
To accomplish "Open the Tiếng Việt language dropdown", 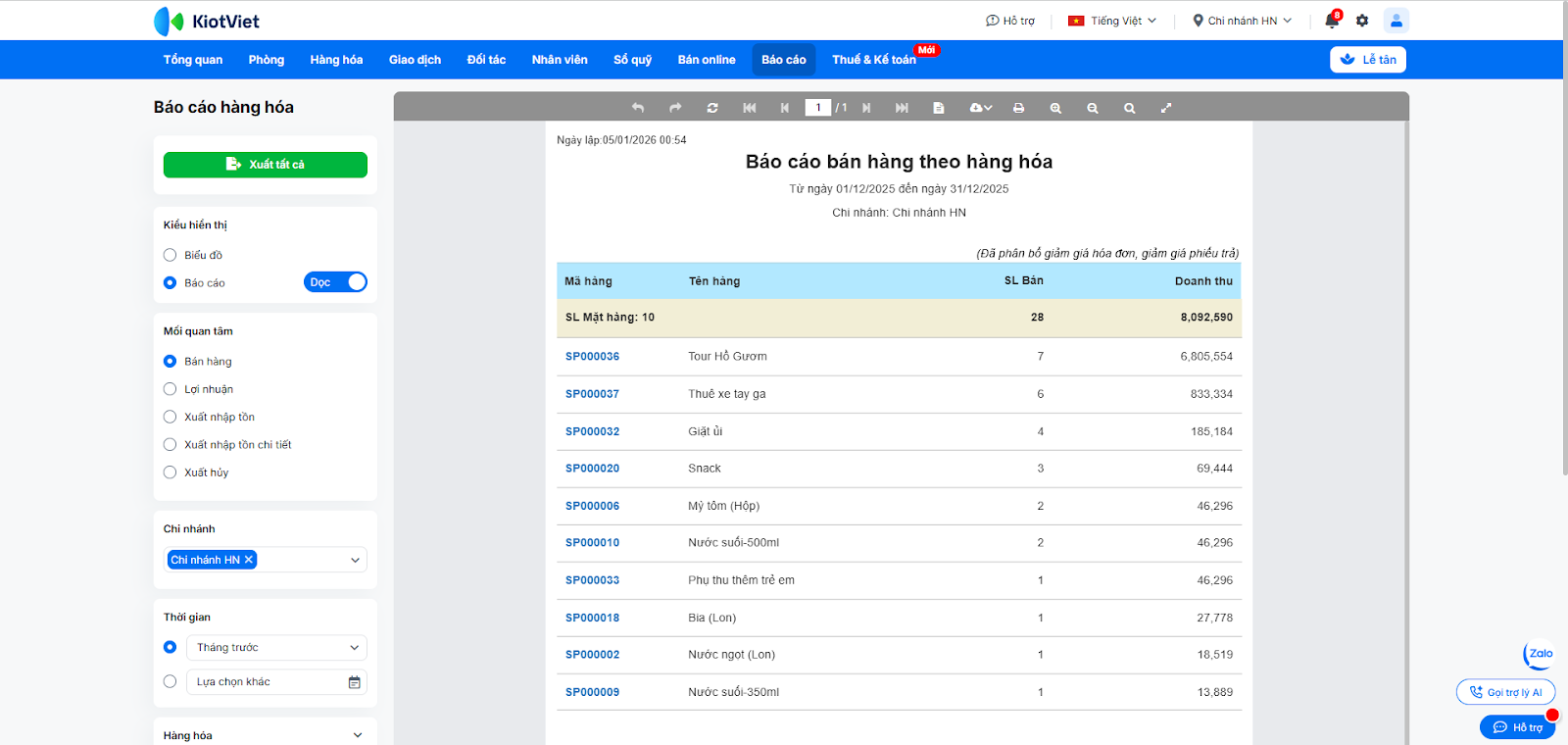I will (x=1112, y=21).
